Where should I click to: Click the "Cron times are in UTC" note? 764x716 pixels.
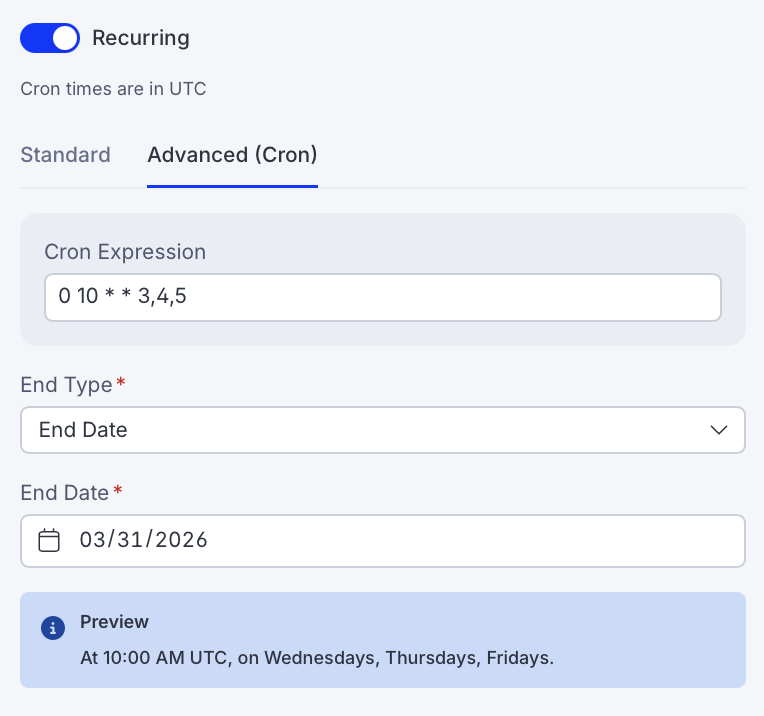point(113,89)
